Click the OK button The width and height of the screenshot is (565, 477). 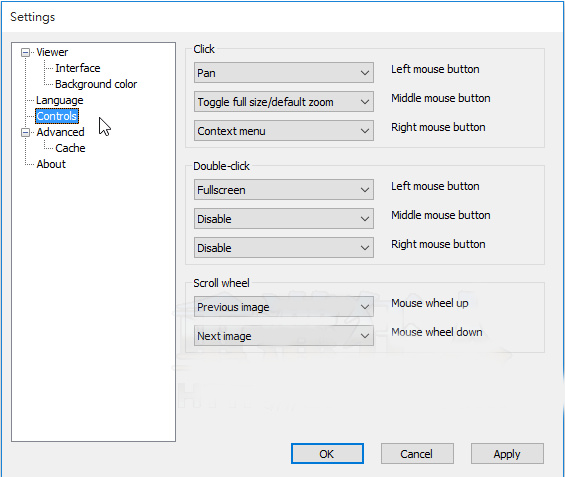tap(327, 454)
